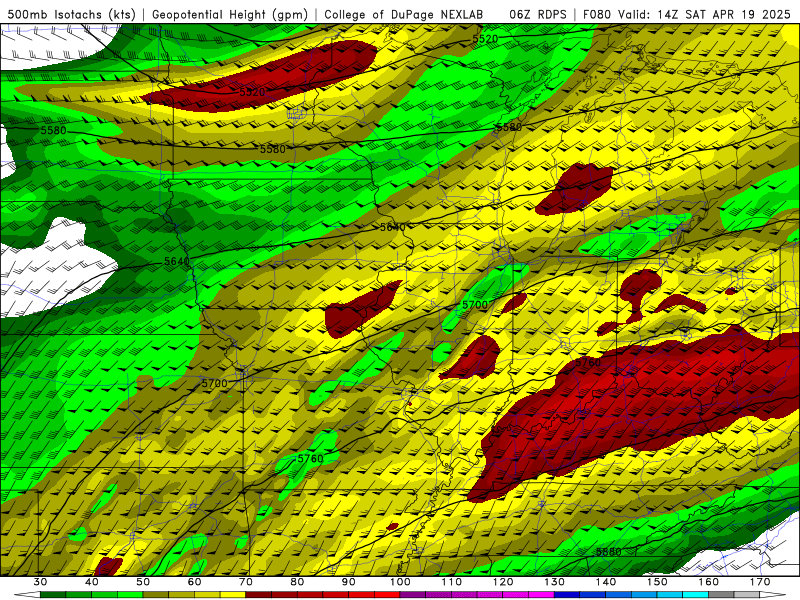Click the '500mb Isotachs (kts)' title text
This screenshot has height=600, width=800.
(71, 14)
